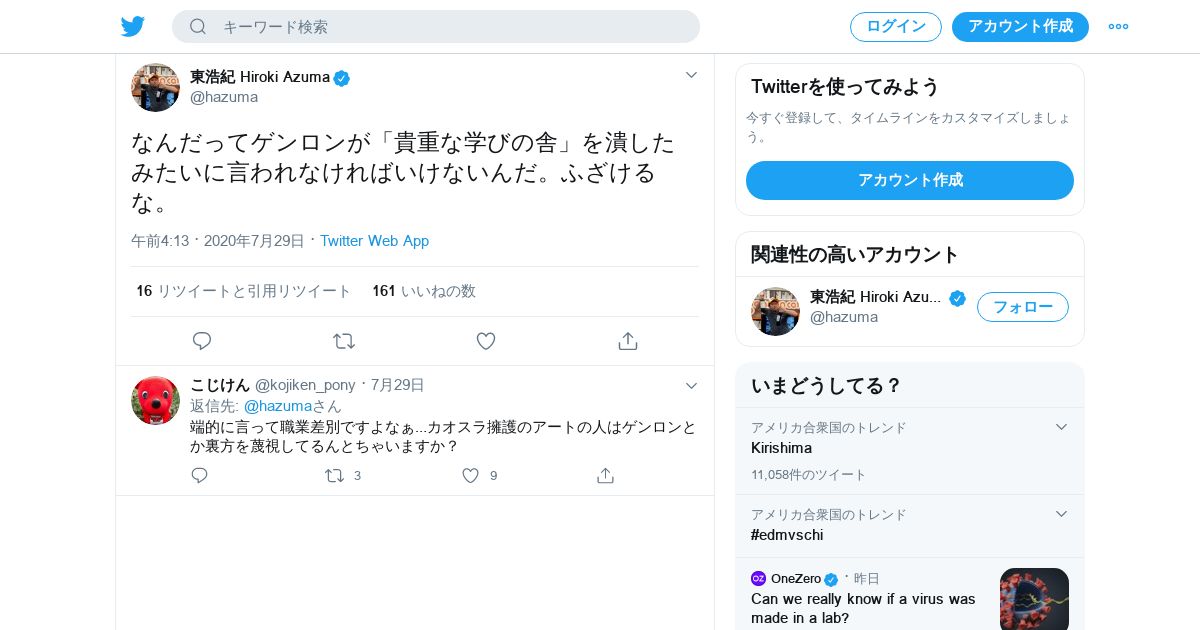The height and width of the screenshot is (630, 1200).
Task: Share Hiroki Azuma's main tweet
Action: [x=628, y=341]
